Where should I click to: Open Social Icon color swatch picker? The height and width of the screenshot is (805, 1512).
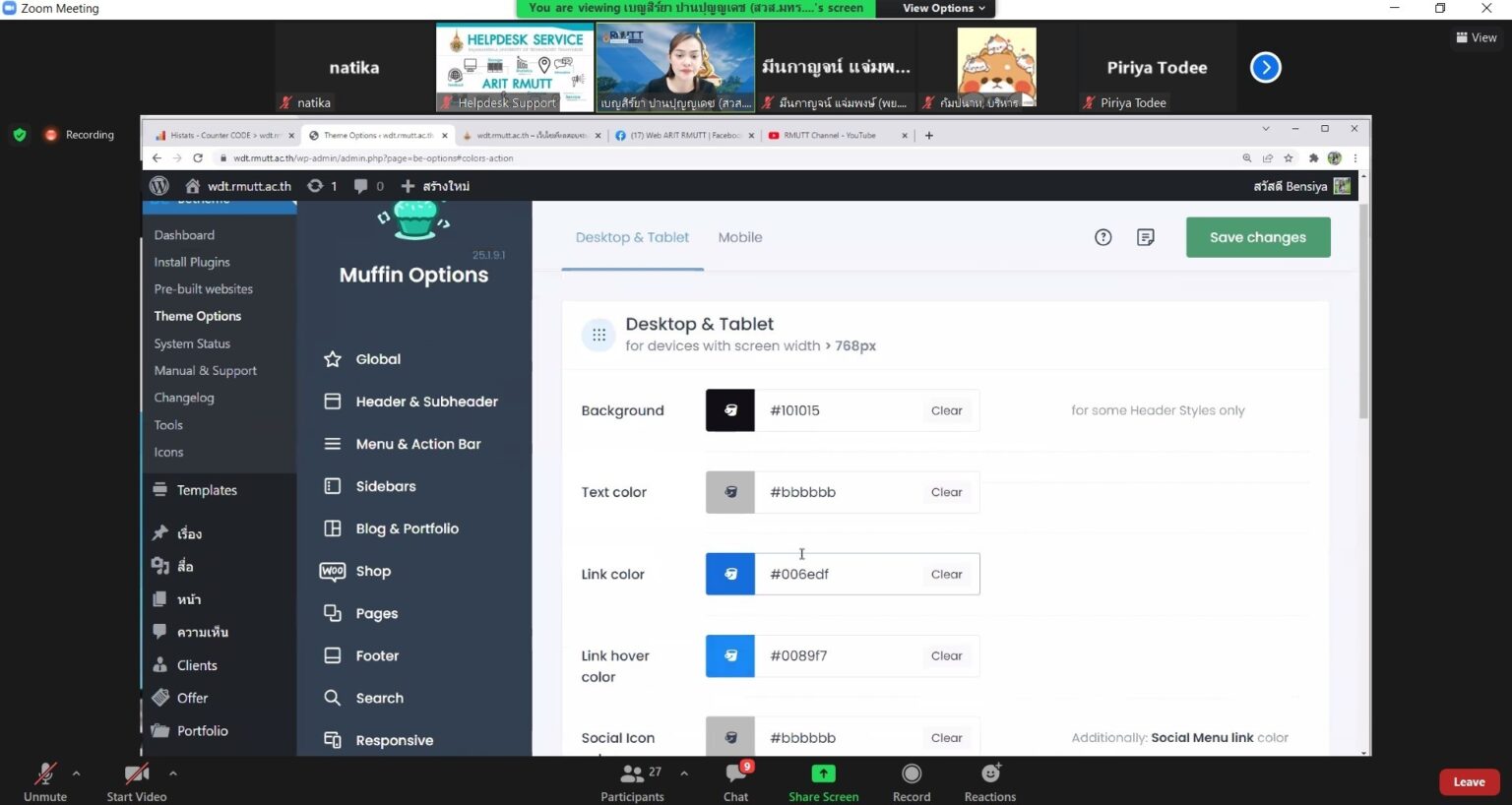pos(730,737)
